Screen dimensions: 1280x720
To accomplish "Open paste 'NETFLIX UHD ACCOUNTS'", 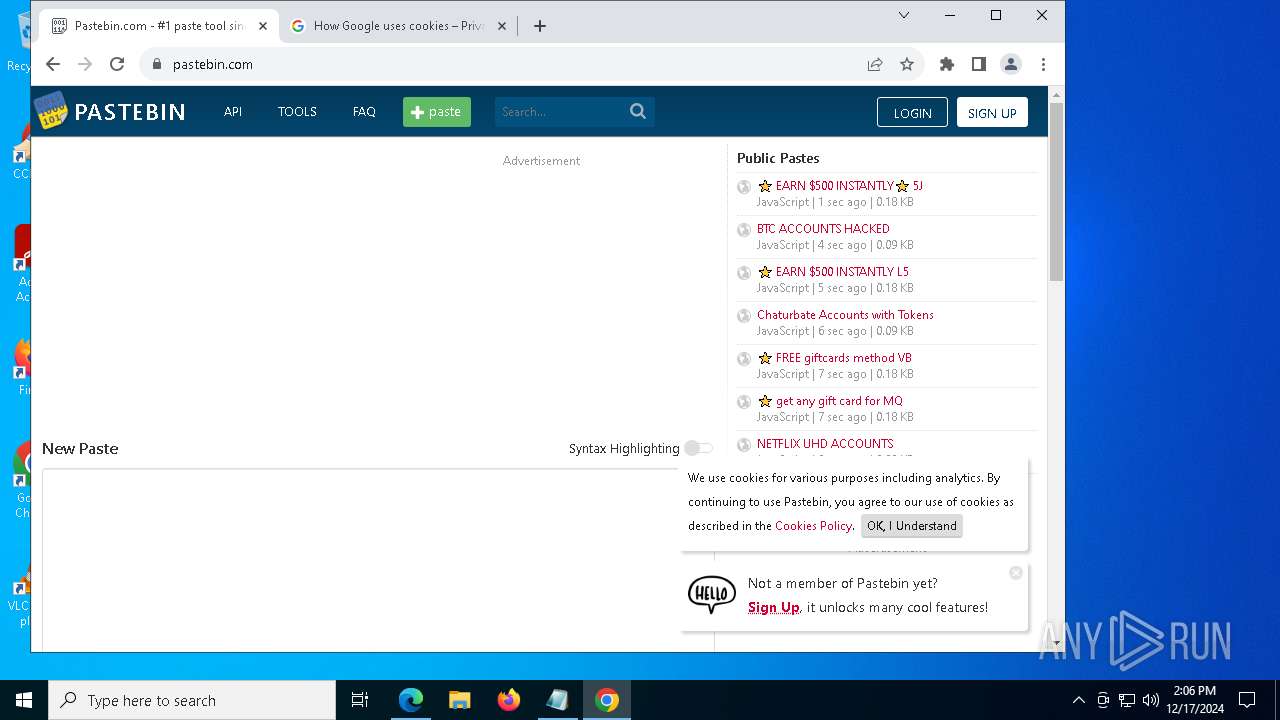I will [825, 444].
